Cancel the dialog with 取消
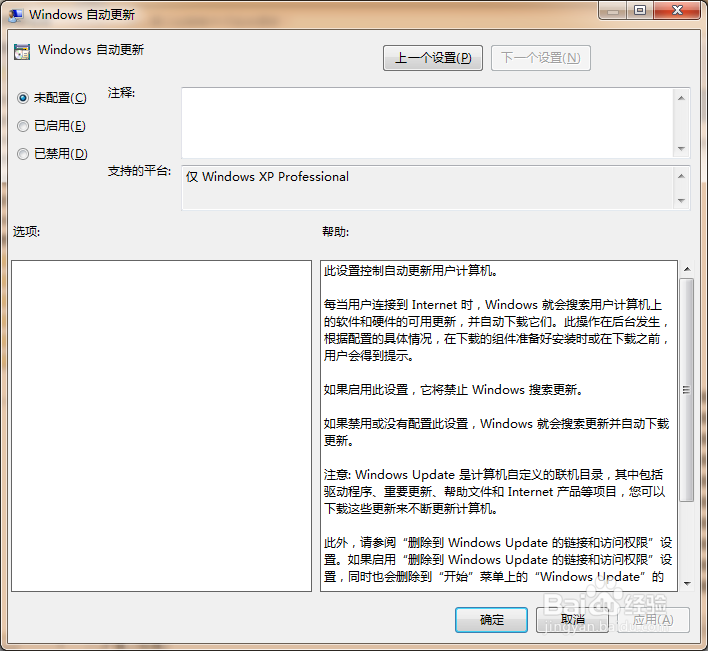This screenshot has width=708, height=651. (x=572, y=620)
